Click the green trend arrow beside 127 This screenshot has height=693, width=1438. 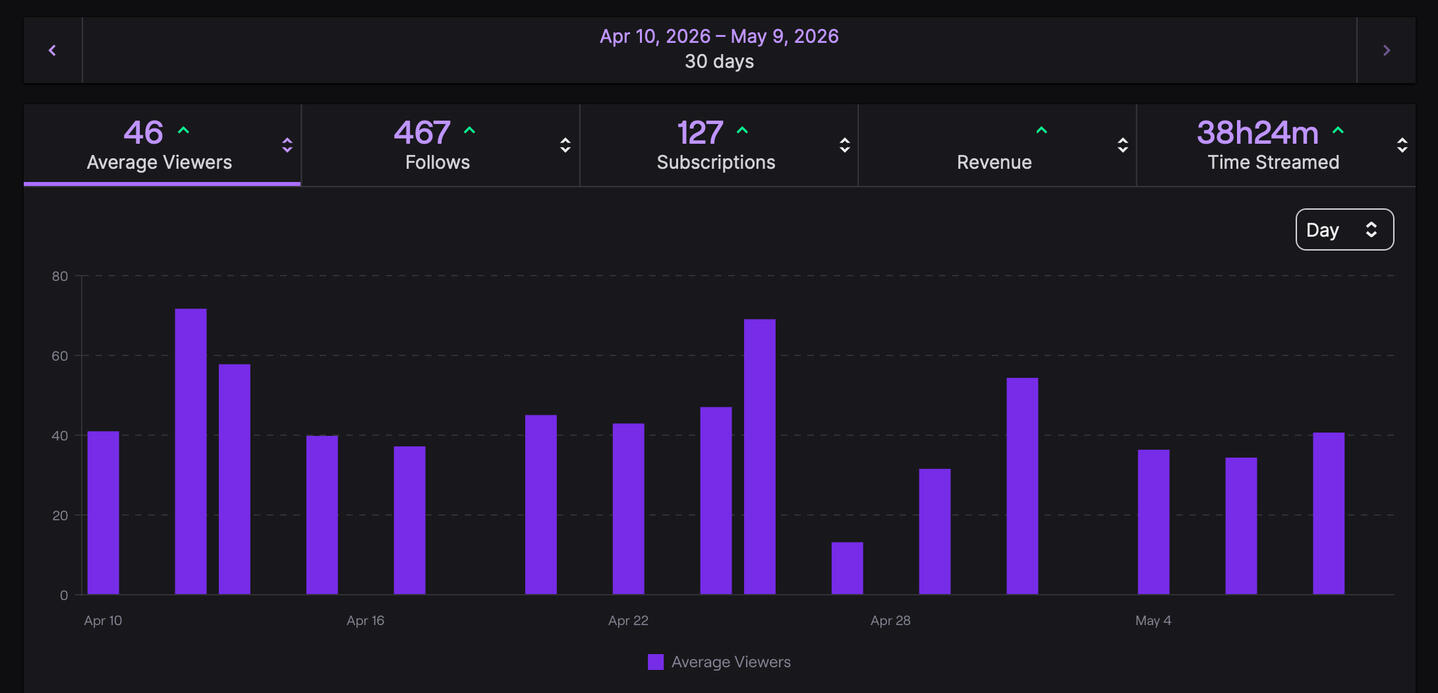pyautogui.click(x=742, y=131)
